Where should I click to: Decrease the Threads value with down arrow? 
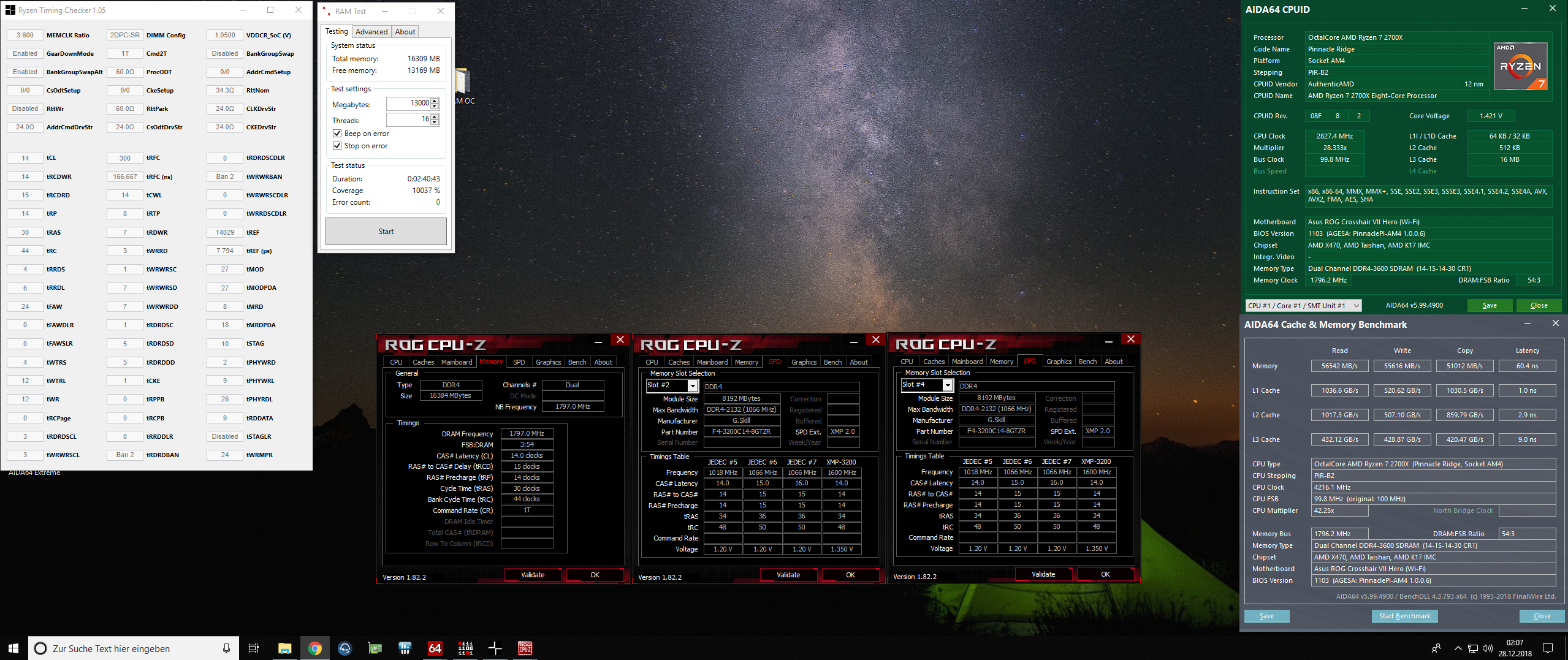click(x=435, y=122)
